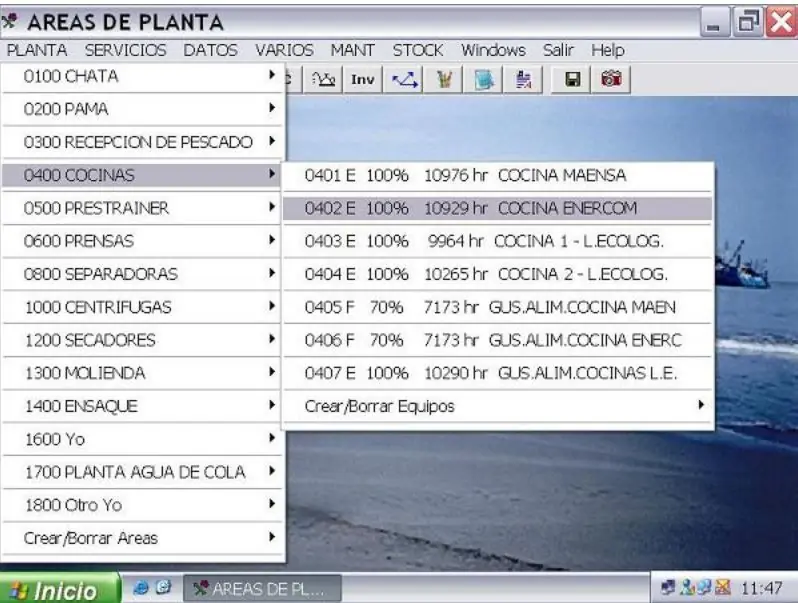Open the DATOS menu
Screen dimensions: 798x603
pos(210,50)
